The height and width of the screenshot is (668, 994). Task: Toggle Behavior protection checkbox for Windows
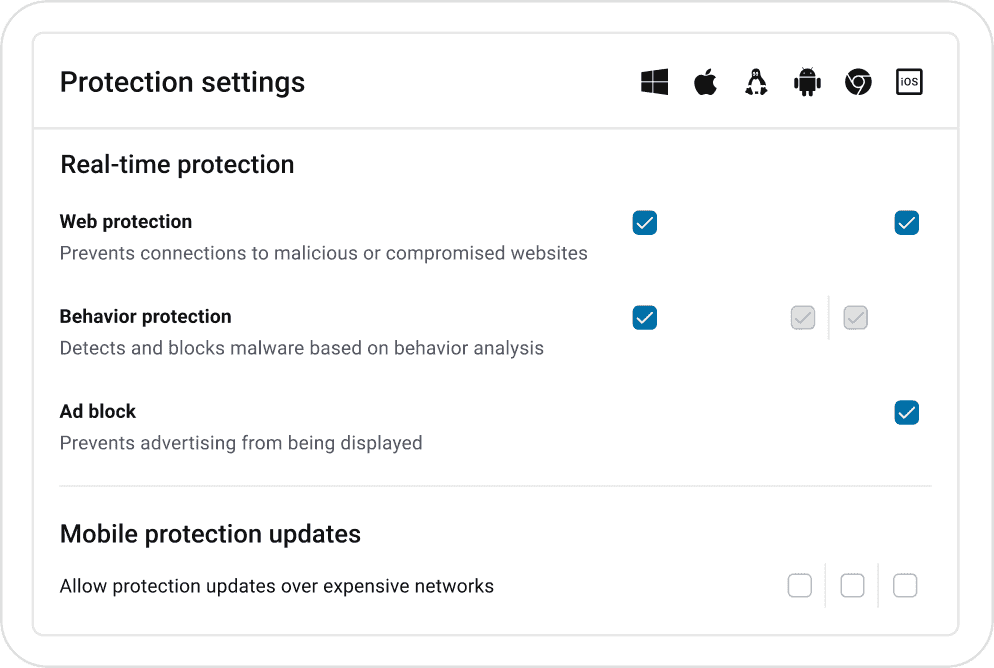[645, 318]
